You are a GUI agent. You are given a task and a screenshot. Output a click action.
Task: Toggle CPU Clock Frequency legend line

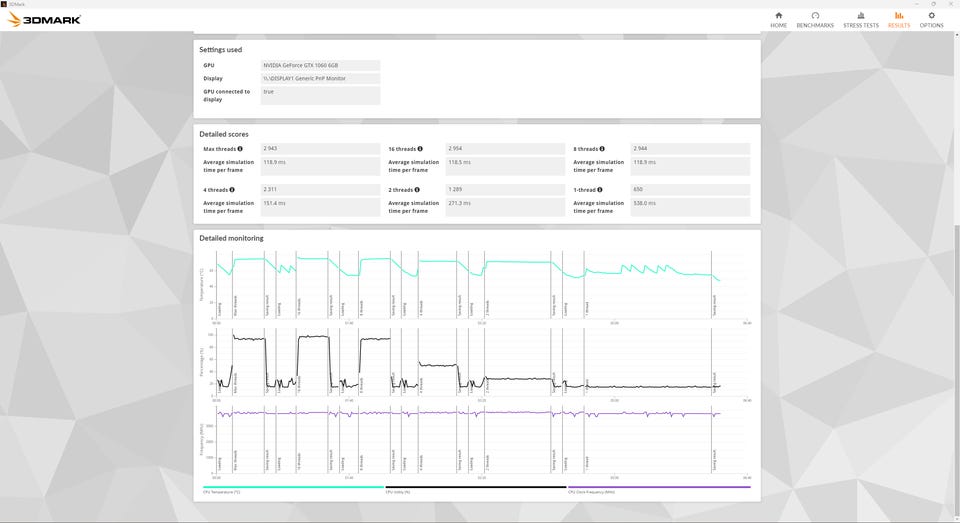659,488
